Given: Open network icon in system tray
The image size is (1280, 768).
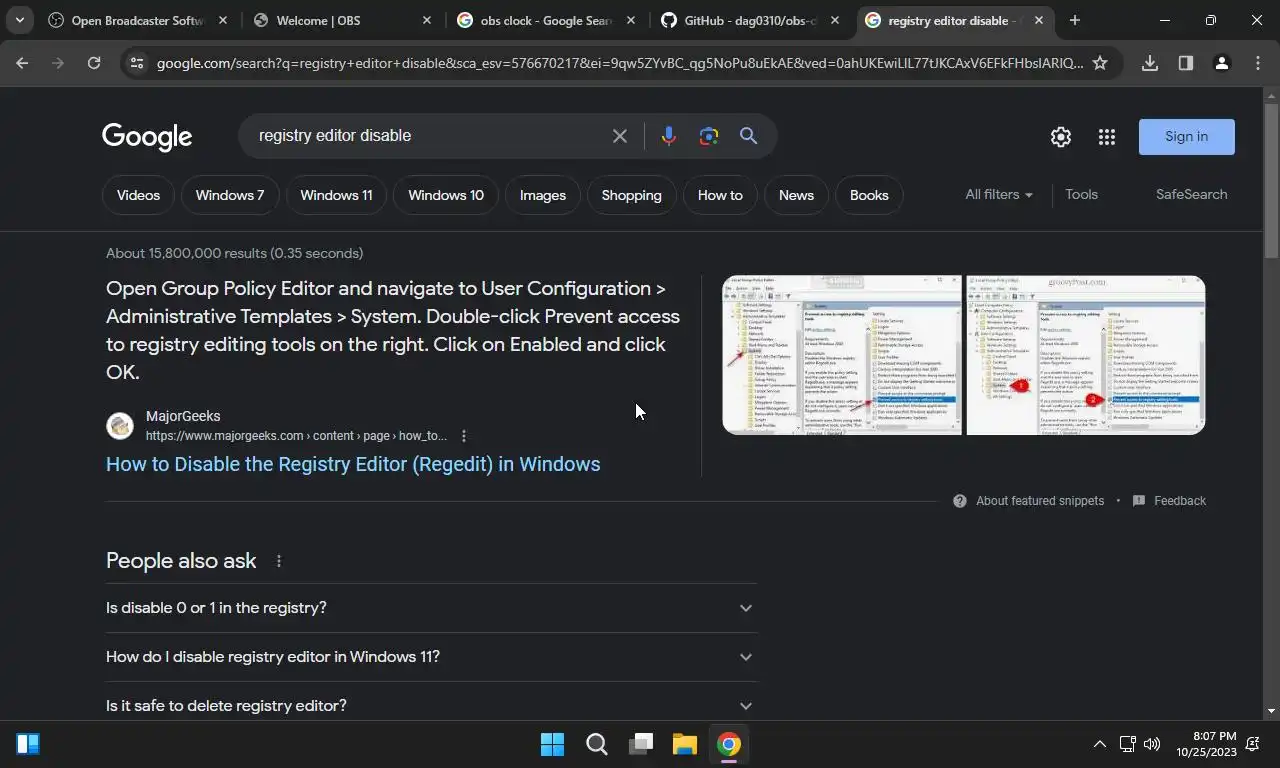Looking at the screenshot, I should [1127, 744].
